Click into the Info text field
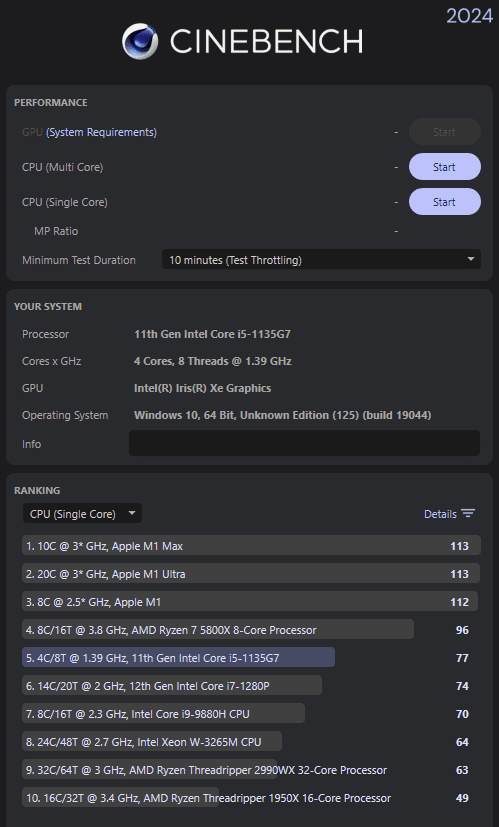The width and height of the screenshot is (499, 827). 304,443
